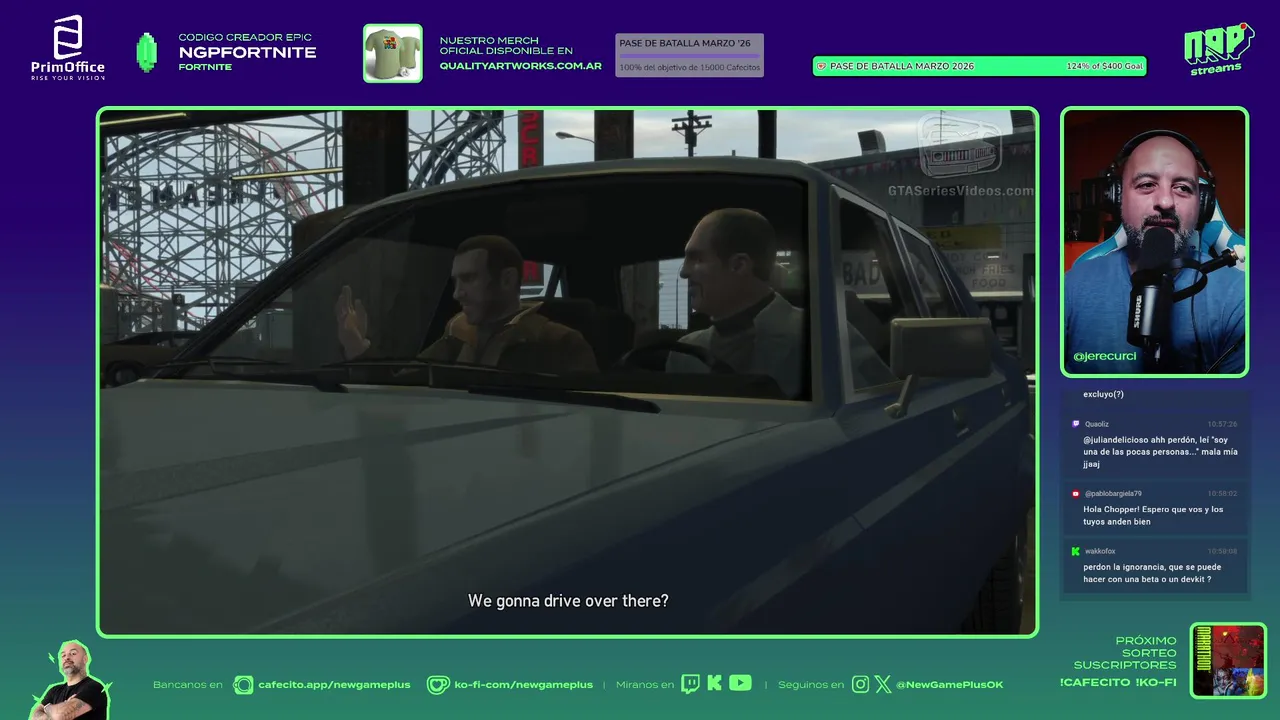The image size is (1280, 720).
Task: Open QUALITYARTWORKS.COM.AR link
Action: (520, 66)
